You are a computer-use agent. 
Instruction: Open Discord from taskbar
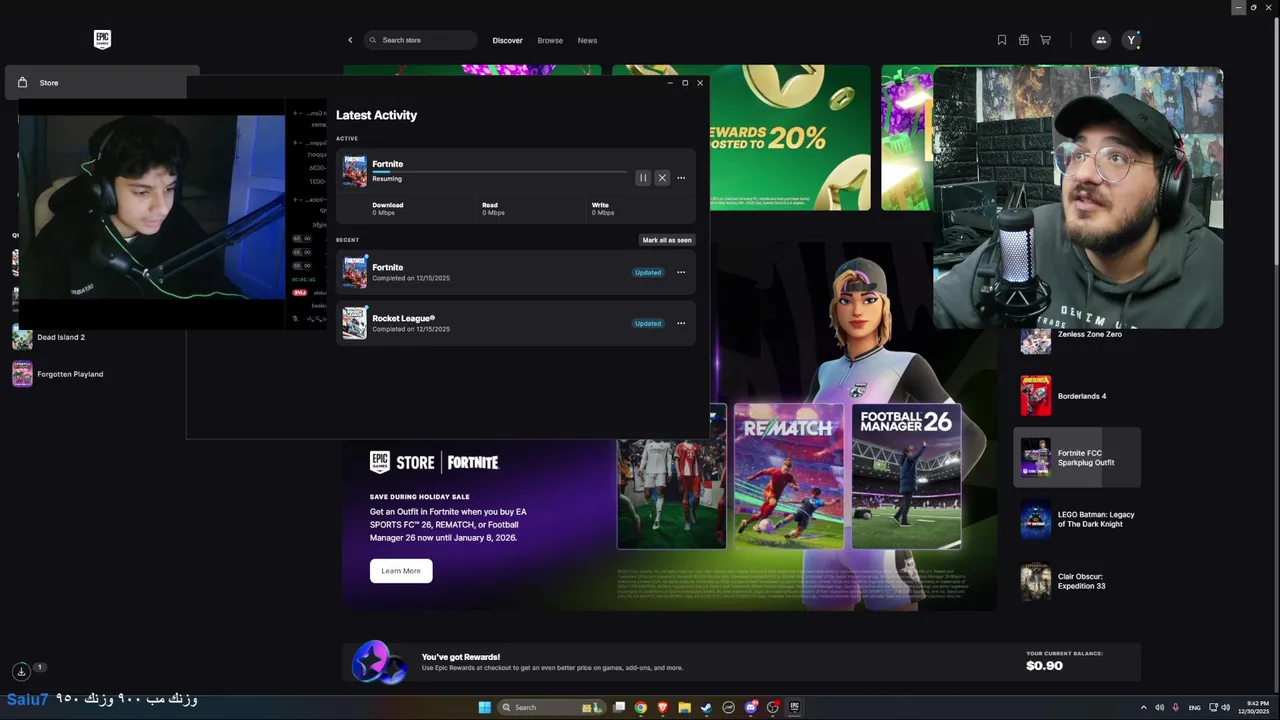[751, 707]
